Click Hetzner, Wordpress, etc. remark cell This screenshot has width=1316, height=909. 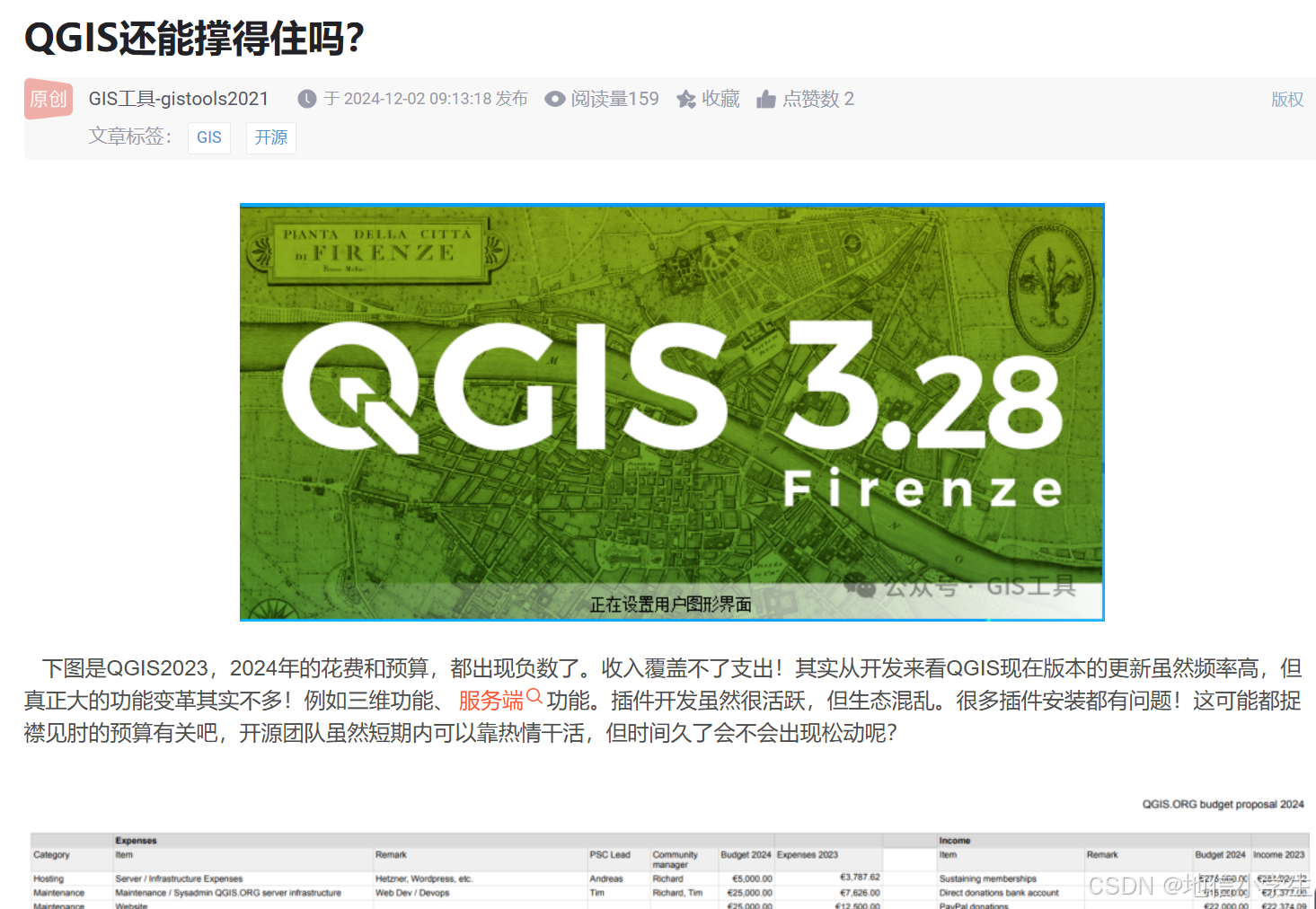tap(424, 878)
